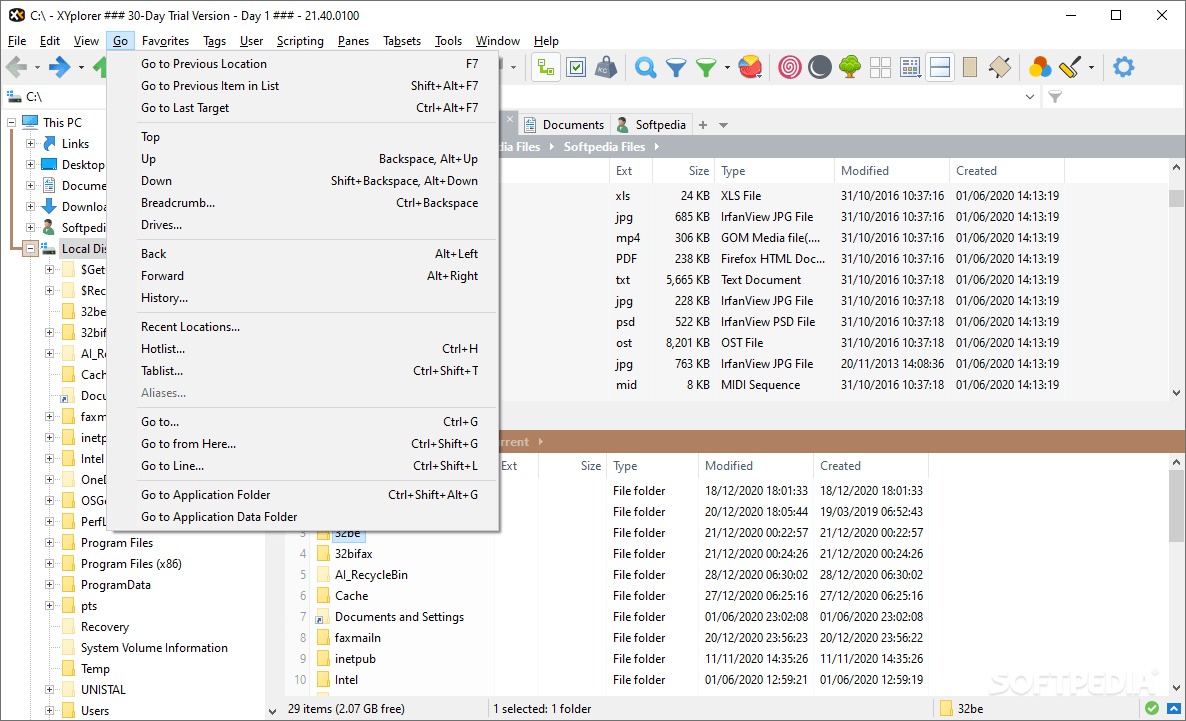Select the paint roller toolbar icon

pyautogui.click(x=1068, y=67)
